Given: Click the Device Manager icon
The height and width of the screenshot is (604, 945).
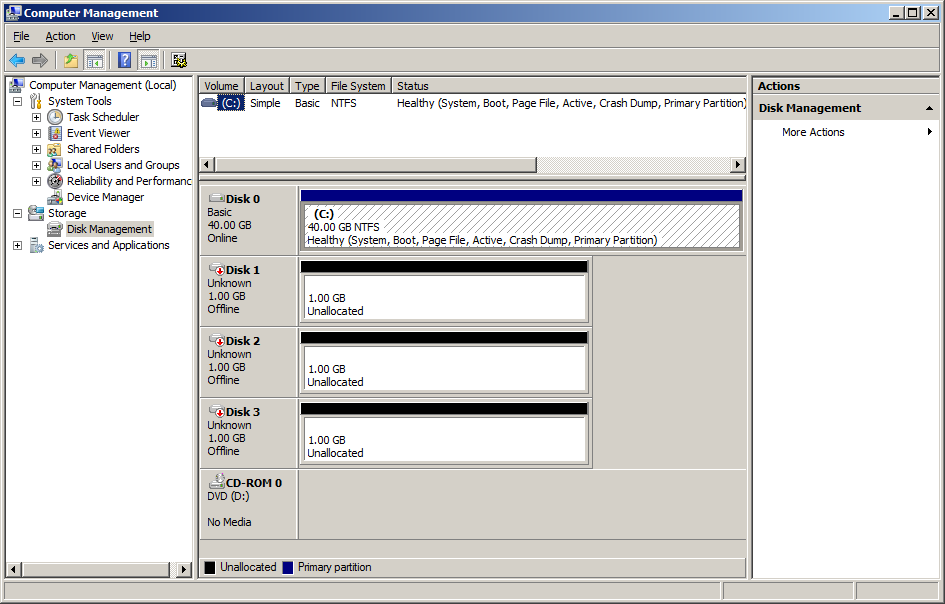Looking at the screenshot, I should (55, 197).
